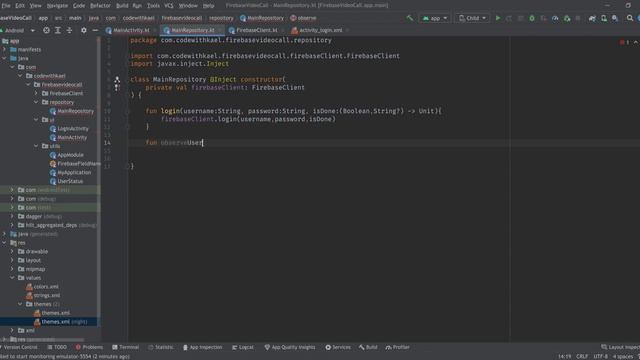Start debugging with the green bug icon
The width and height of the screenshot is (640, 360).
tap(532, 18)
